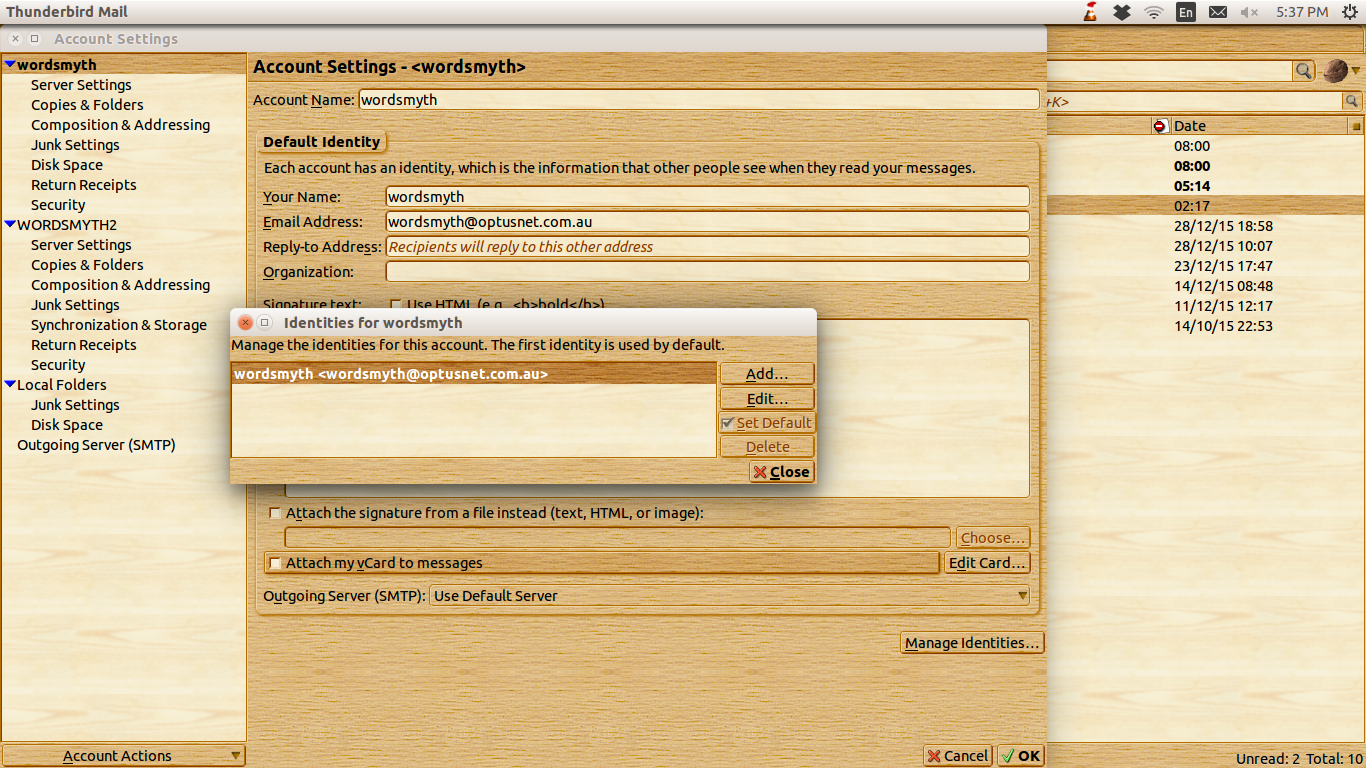Open the Wi-Fi network indicator
The height and width of the screenshot is (768, 1366).
1154,12
